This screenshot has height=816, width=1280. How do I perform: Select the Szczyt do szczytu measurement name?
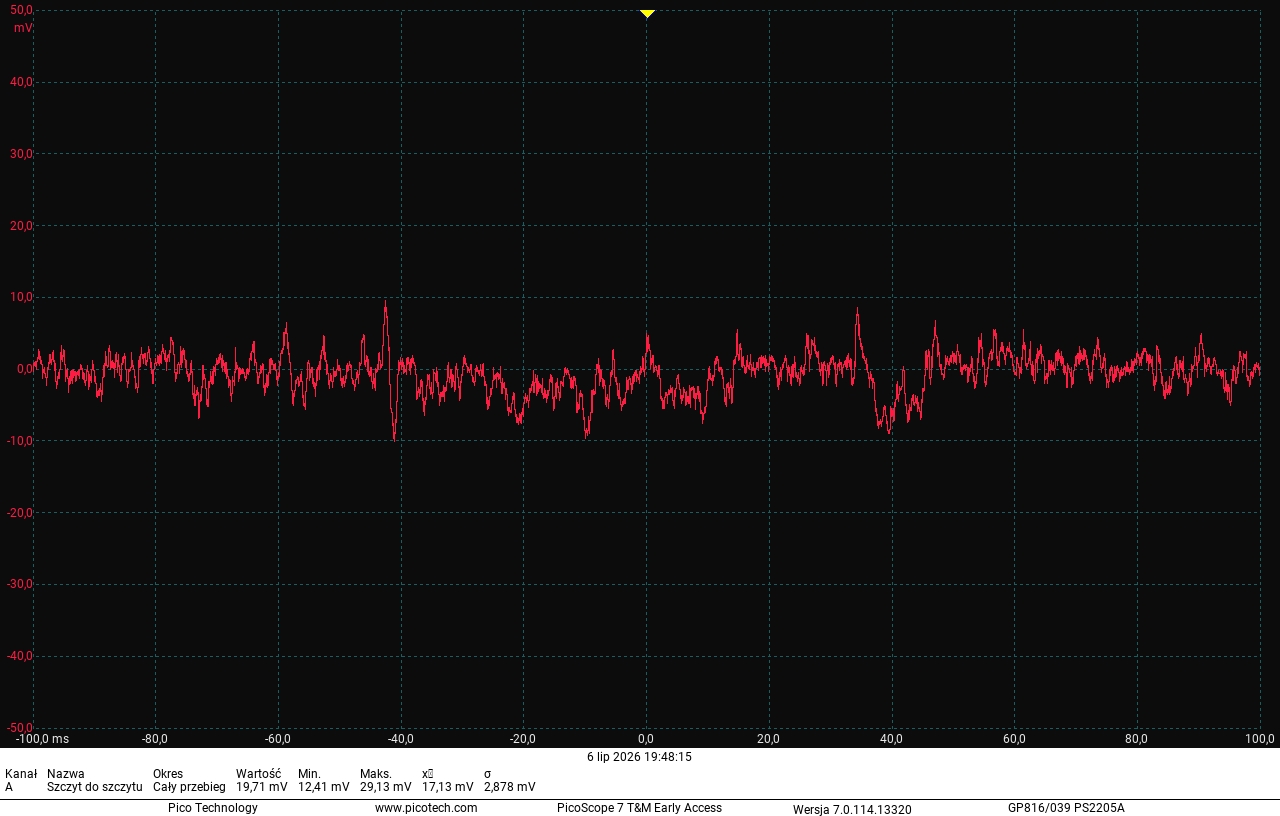[95, 787]
